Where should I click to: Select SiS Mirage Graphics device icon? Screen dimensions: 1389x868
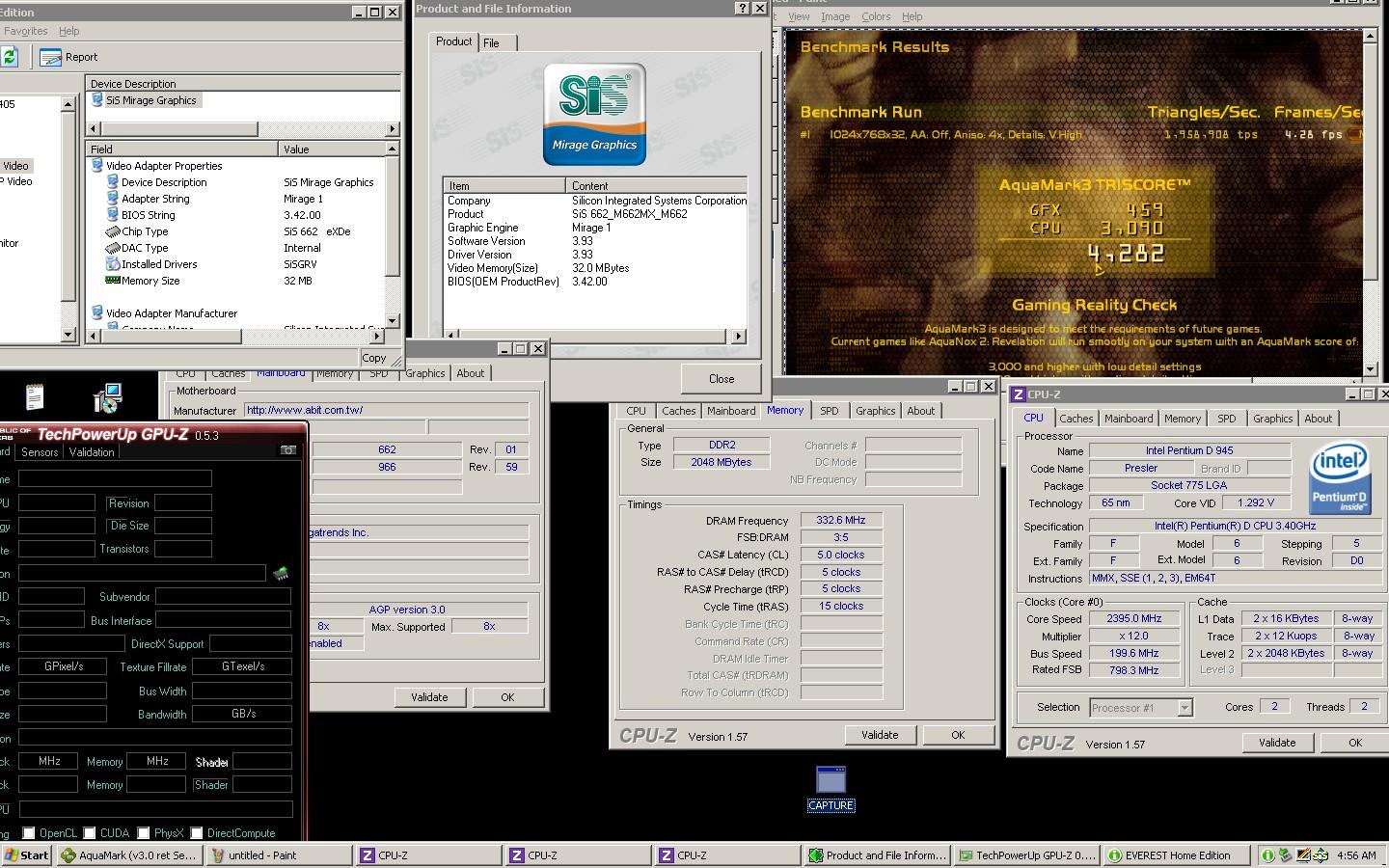(x=97, y=100)
